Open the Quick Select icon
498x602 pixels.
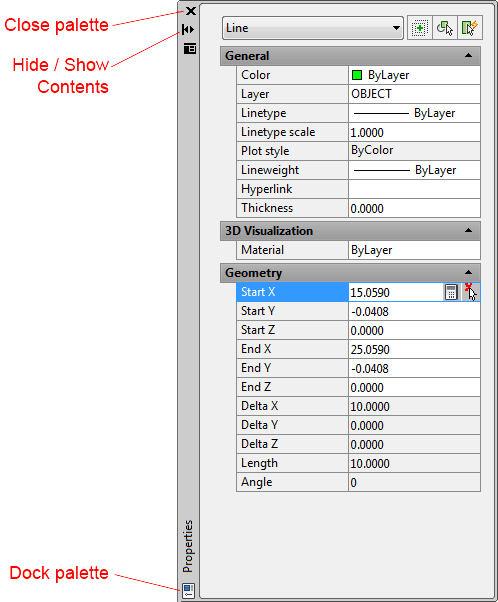[470, 28]
